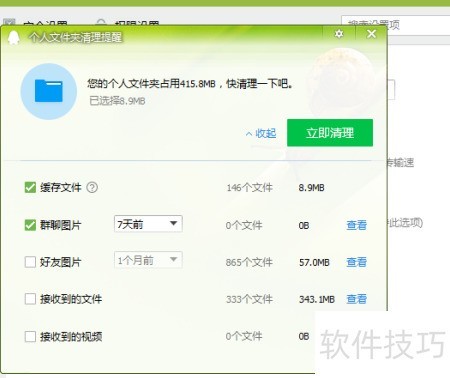The height and width of the screenshot is (378, 450).
Task: Uncheck the 群聊图片 checkbox
Action: (x=30, y=225)
